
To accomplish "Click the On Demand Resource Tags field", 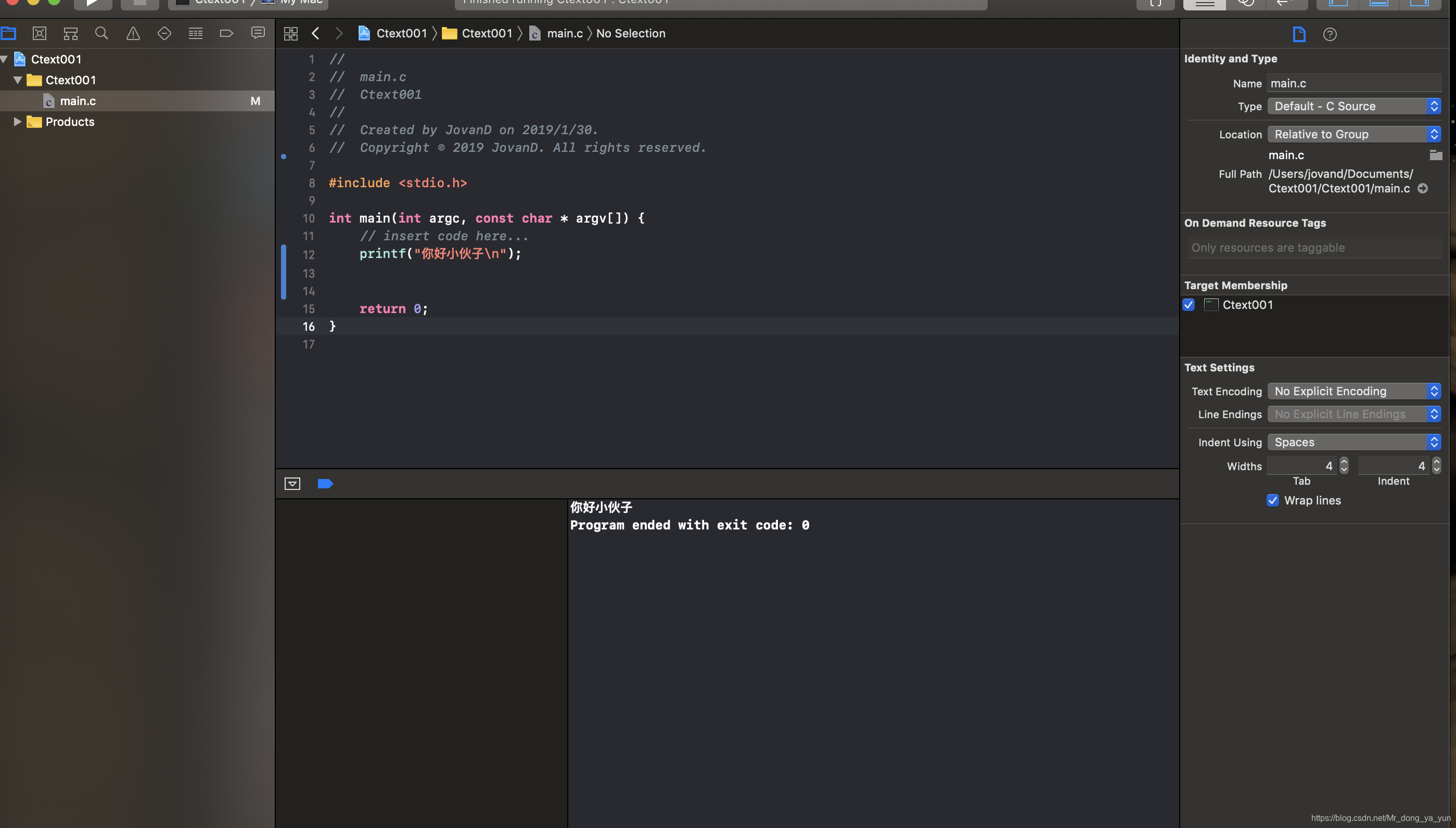I will 1314,248.
